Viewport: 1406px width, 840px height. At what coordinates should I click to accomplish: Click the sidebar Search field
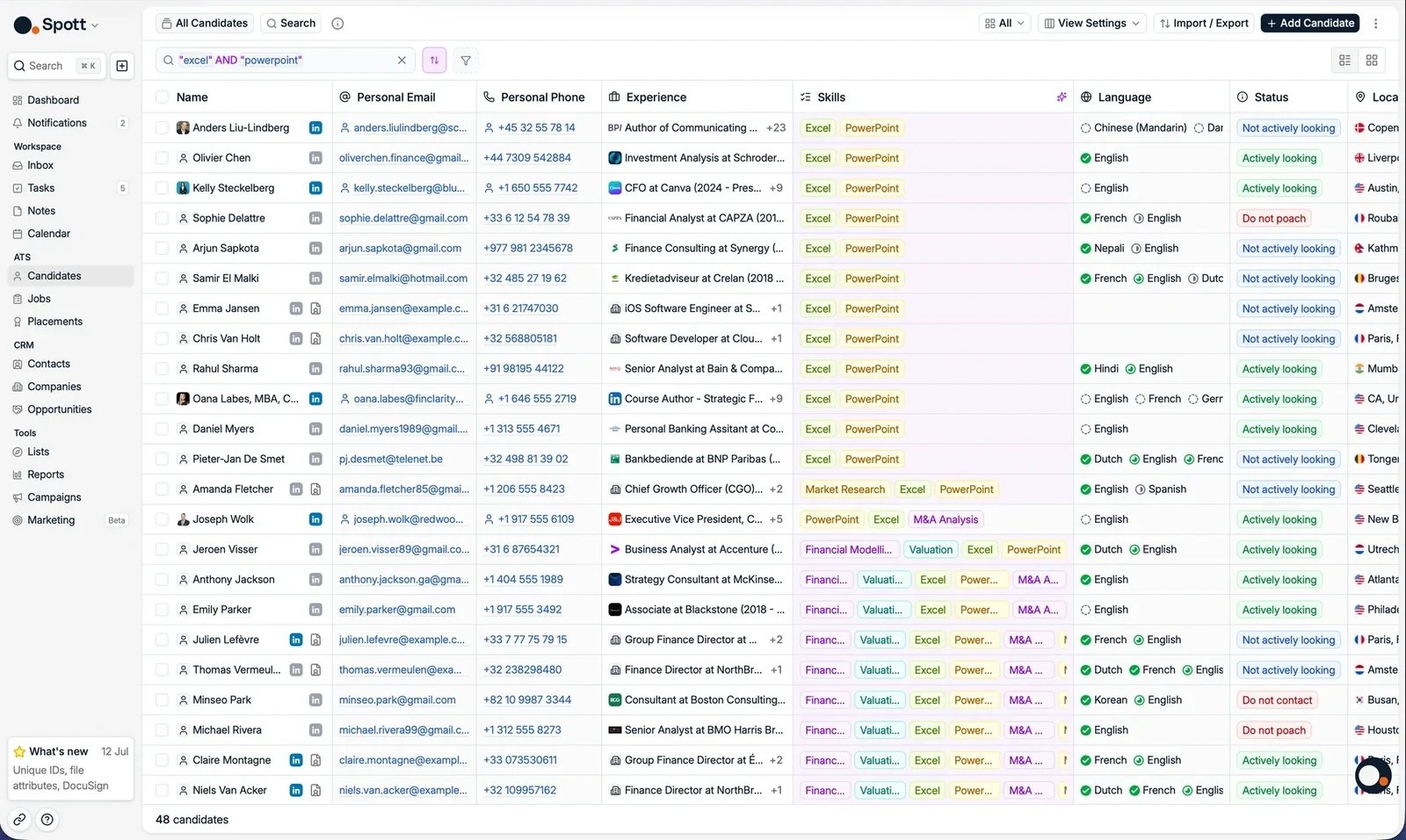click(57, 66)
